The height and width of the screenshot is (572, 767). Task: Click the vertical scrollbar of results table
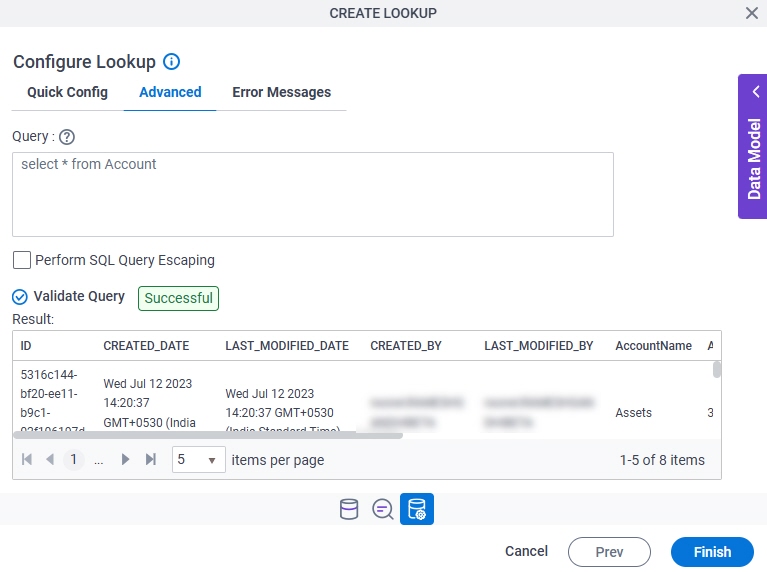coord(717,369)
